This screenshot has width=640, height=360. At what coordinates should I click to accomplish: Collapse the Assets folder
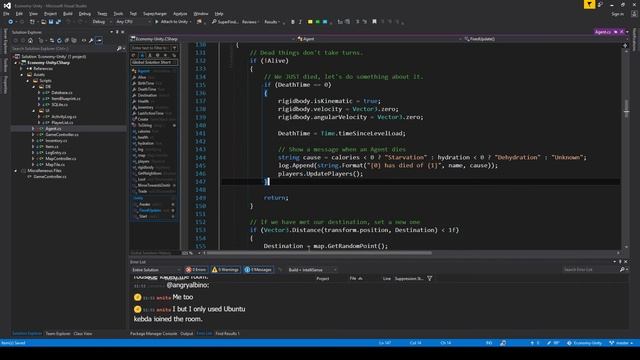click(x=22, y=75)
